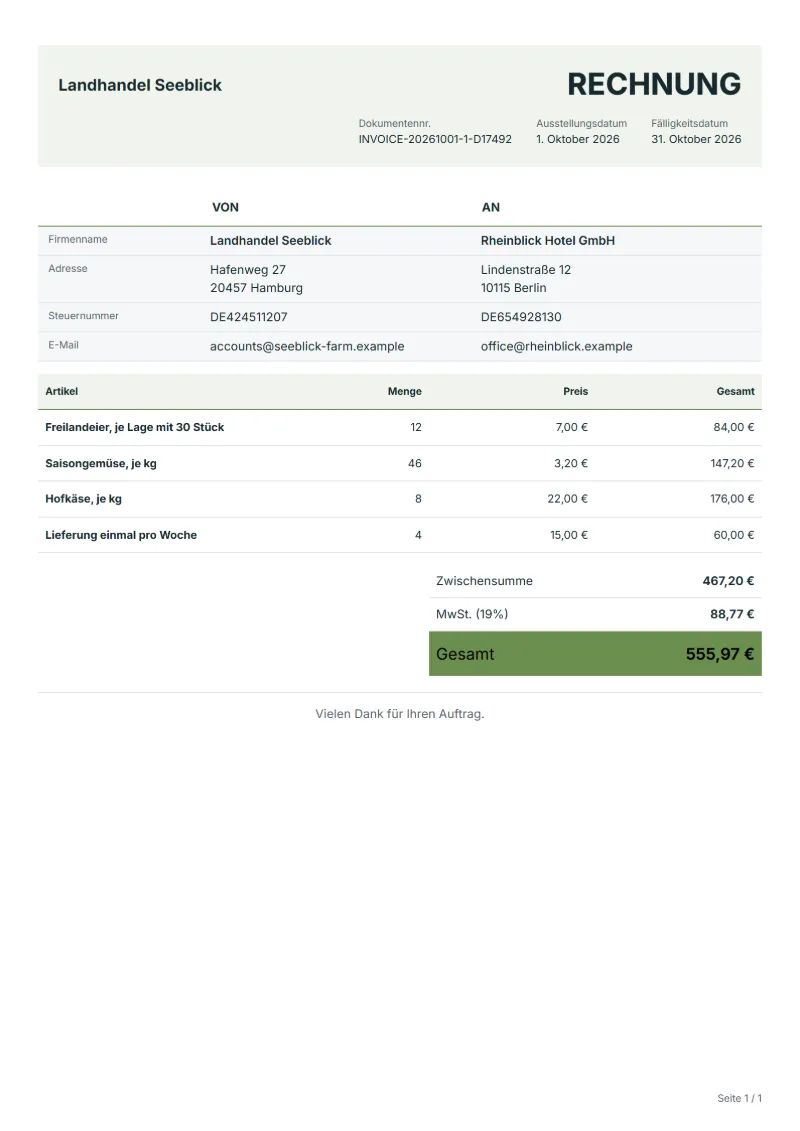Select the Freilandeier unit price 7,00 €
The height and width of the screenshot is (1131, 800).
(571, 427)
